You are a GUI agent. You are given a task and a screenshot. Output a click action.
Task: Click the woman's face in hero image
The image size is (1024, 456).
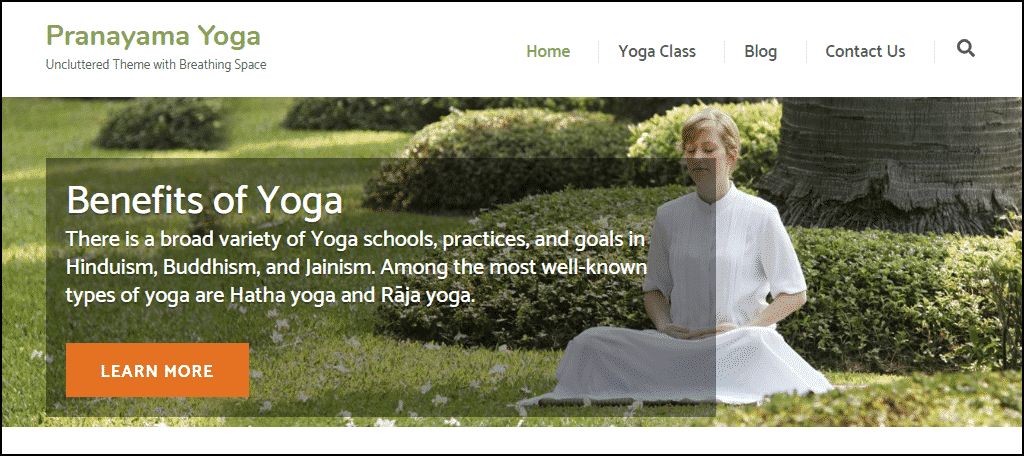point(704,155)
